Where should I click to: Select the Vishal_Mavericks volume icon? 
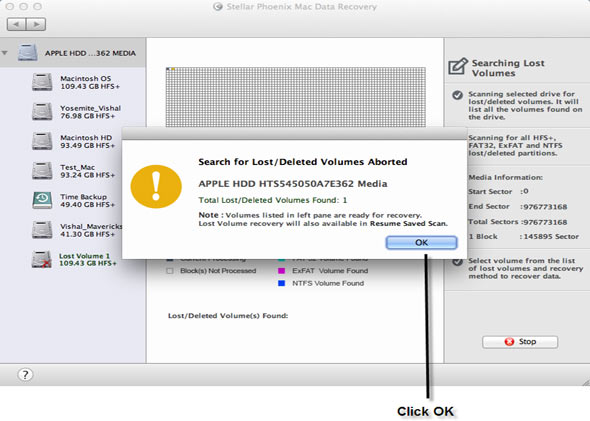[x=42, y=230]
